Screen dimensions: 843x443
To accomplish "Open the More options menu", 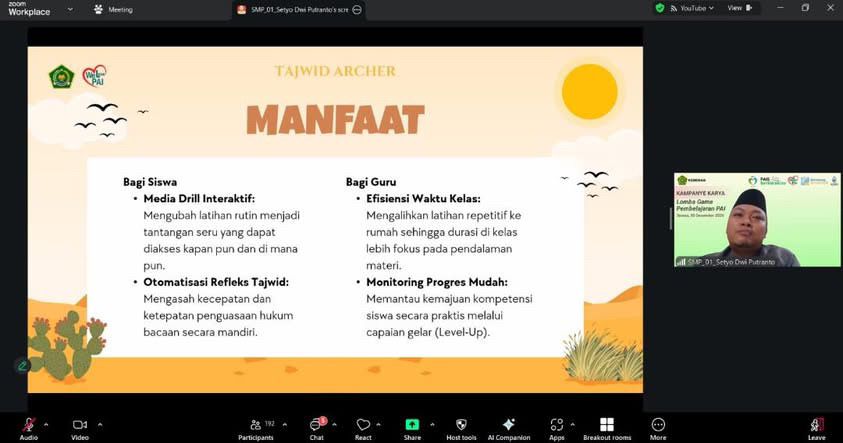I will pyautogui.click(x=658, y=426).
